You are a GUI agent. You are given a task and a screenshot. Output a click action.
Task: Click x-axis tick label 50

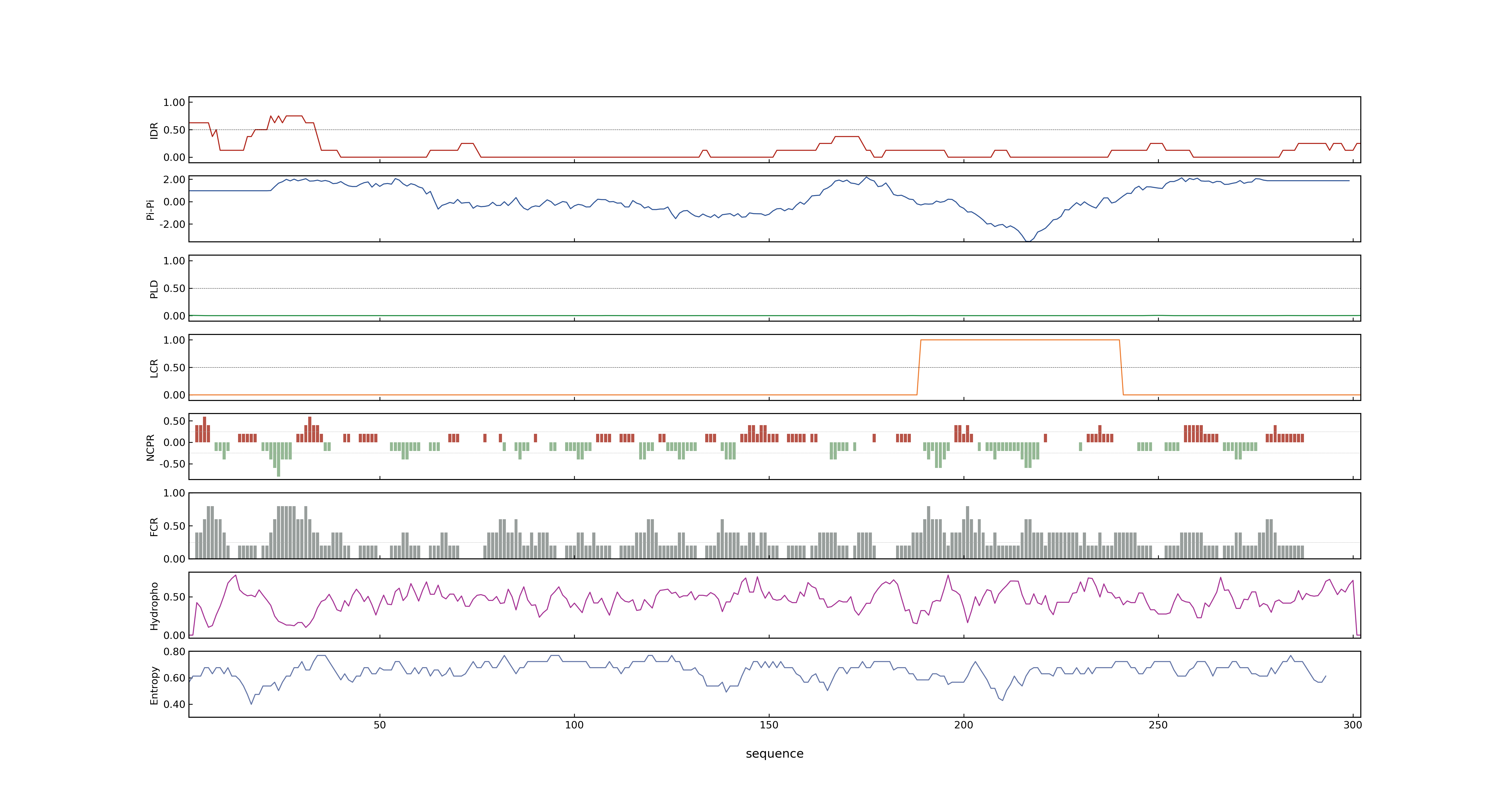pyautogui.click(x=380, y=725)
